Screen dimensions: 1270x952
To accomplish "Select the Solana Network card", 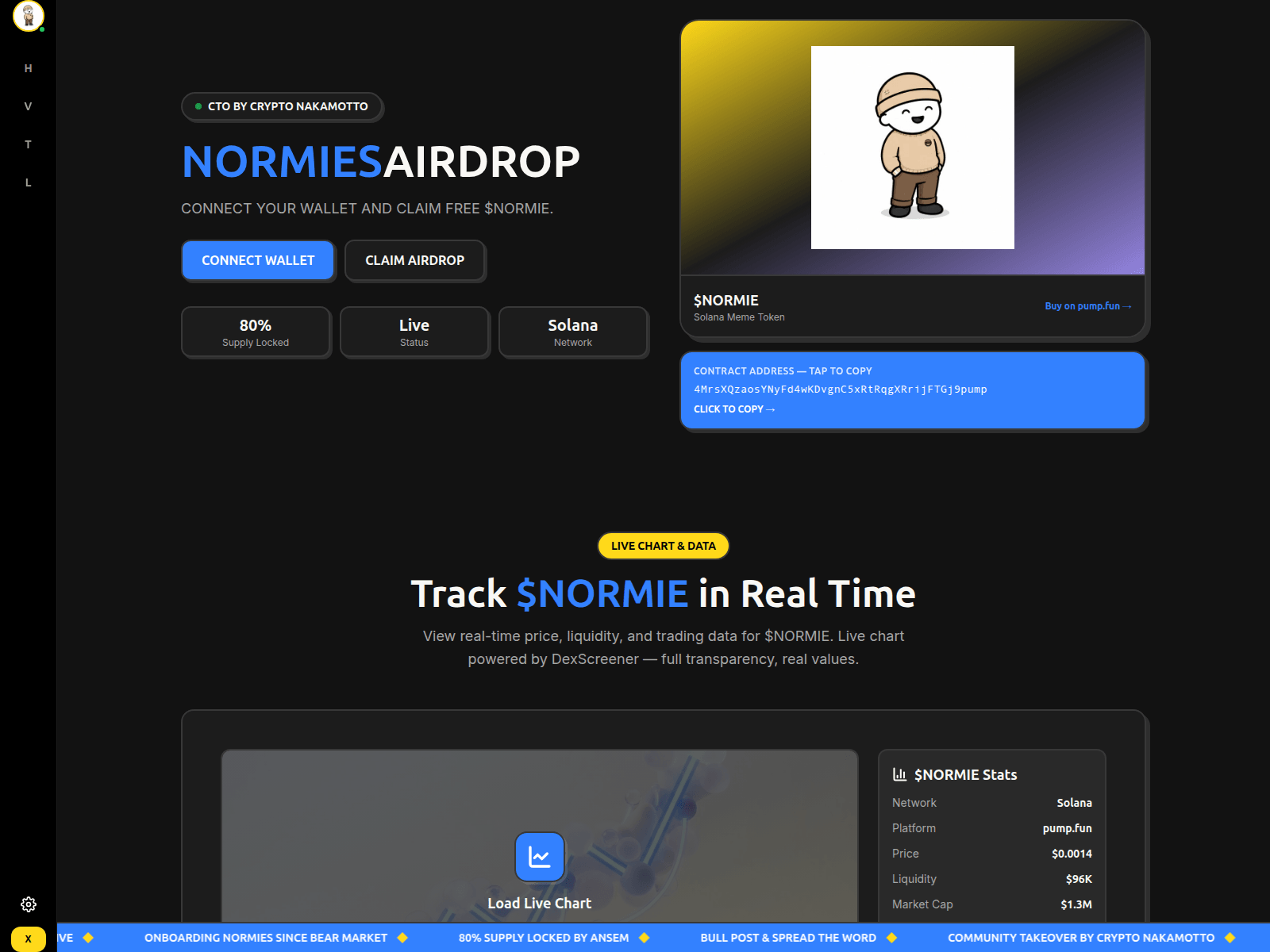I will click(x=573, y=332).
